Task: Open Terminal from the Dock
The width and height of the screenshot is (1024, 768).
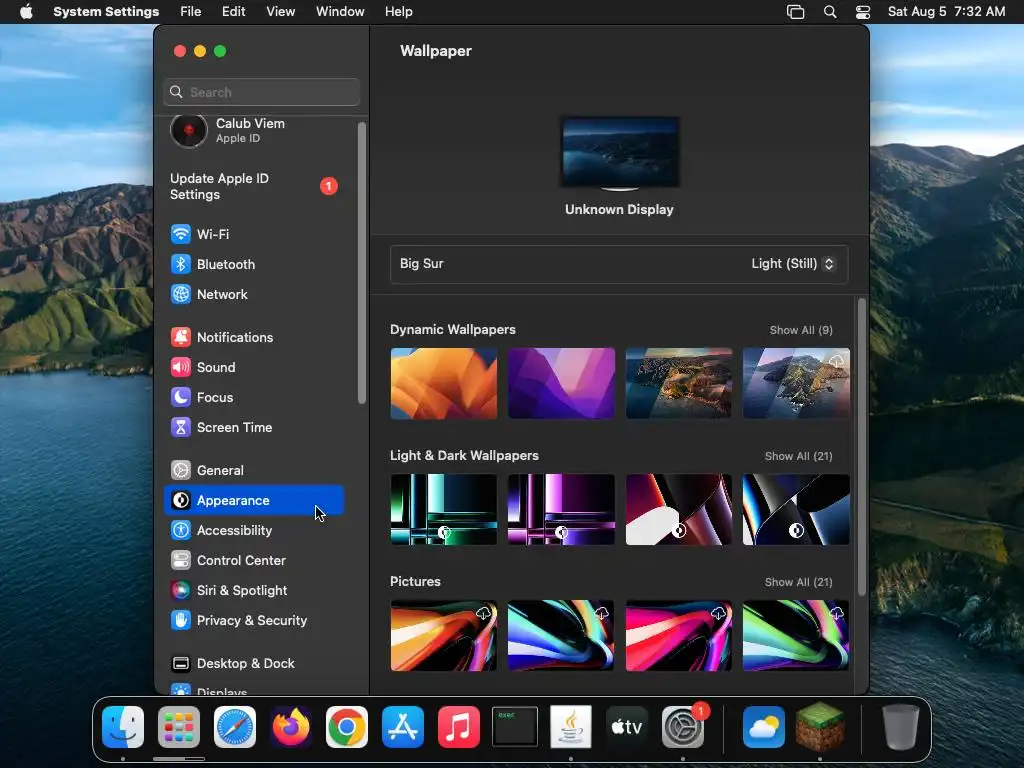Action: [x=515, y=727]
